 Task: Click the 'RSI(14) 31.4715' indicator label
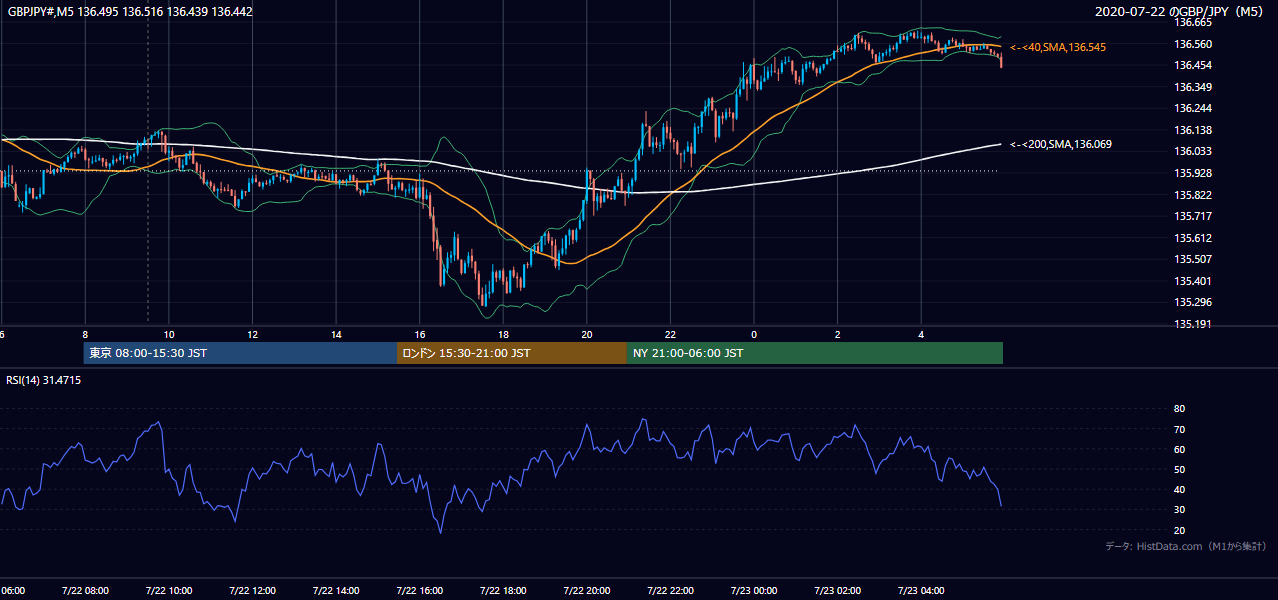tap(44, 380)
